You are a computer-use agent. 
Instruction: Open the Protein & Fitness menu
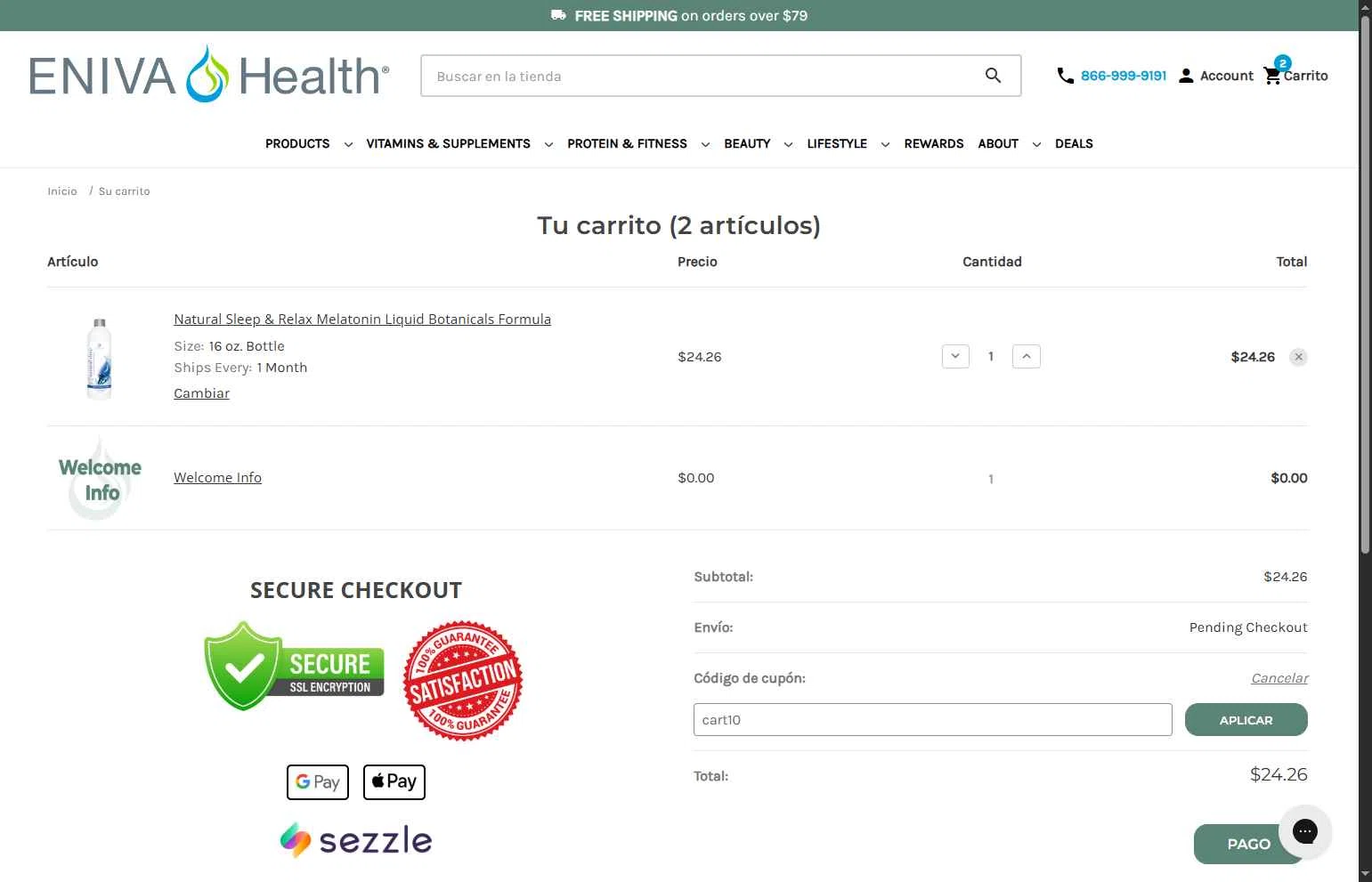627,143
